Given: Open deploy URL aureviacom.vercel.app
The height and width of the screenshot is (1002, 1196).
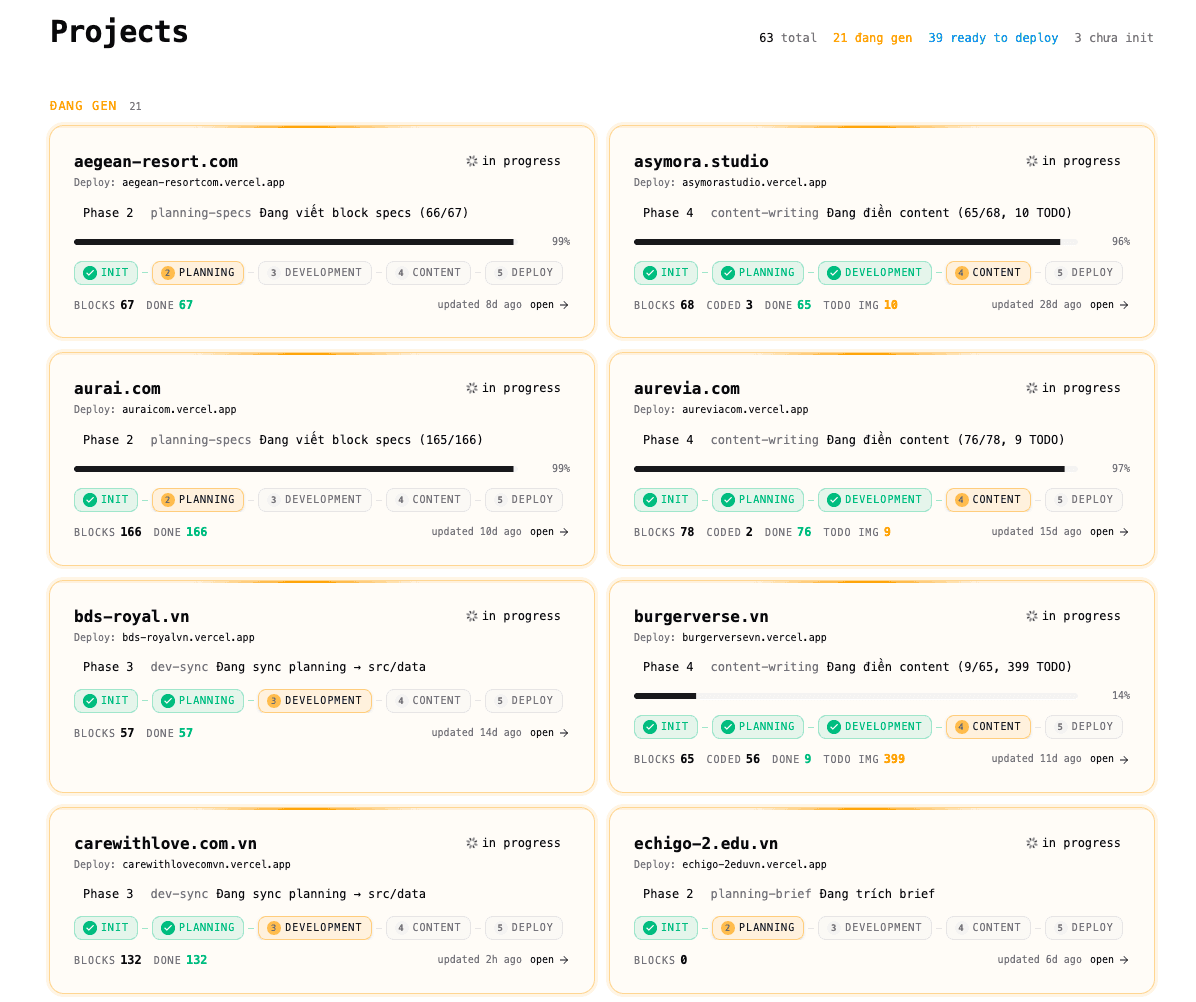Looking at the screenshot, I should 744,409.
